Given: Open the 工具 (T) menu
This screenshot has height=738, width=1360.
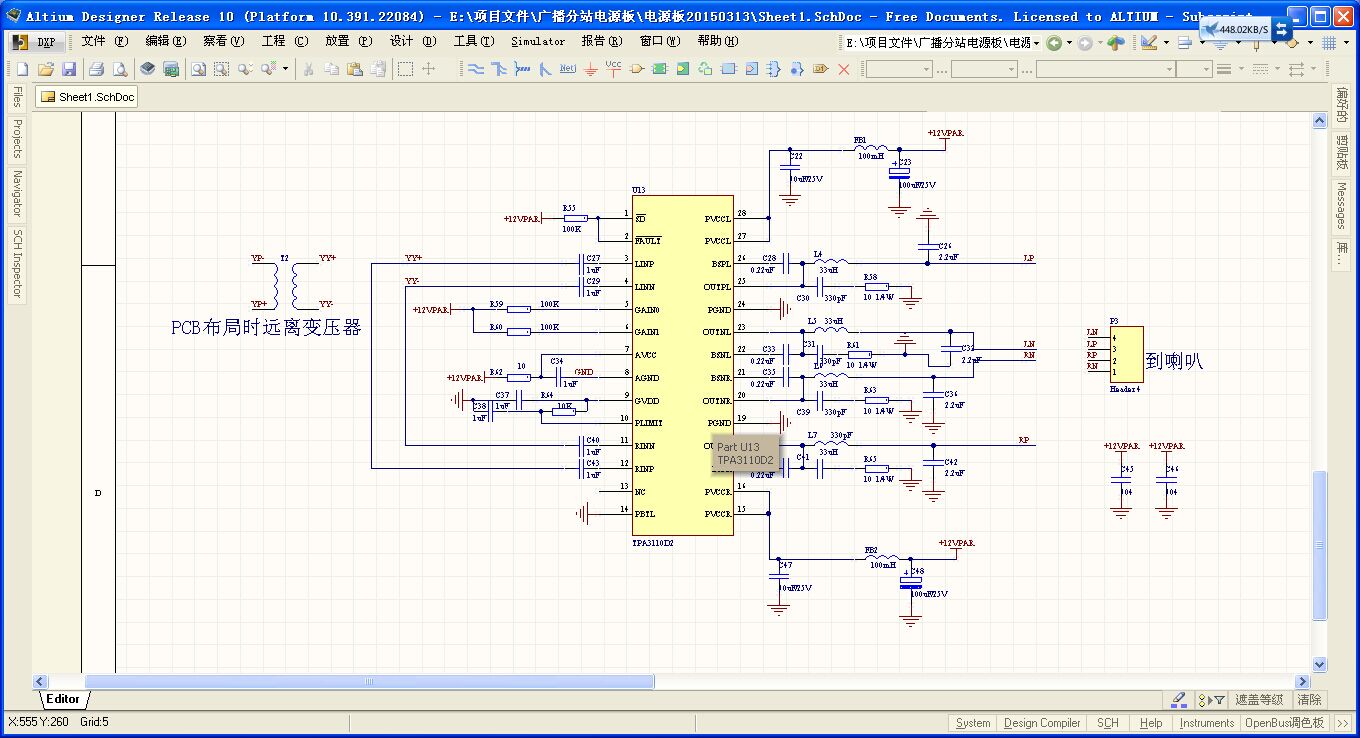Looking at the screenshot, I should (474, 41).
